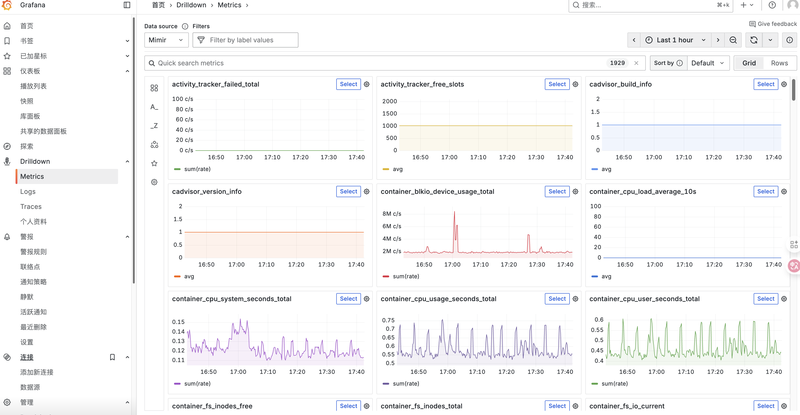
Task: Switch metrics layout to Rows view
Action: pyautogui.click(x=778, y=63)
